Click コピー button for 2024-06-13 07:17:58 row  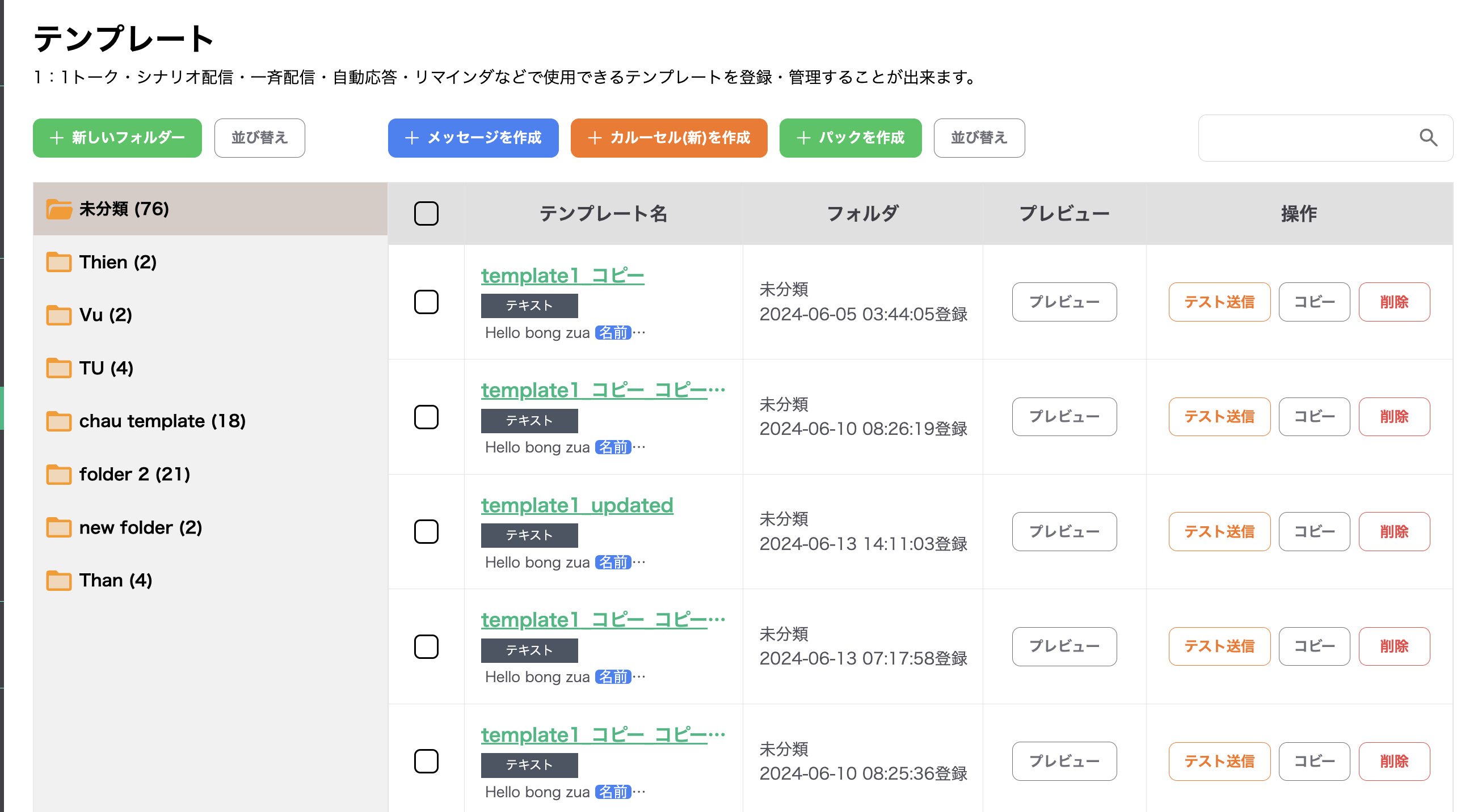(1314, 647)
